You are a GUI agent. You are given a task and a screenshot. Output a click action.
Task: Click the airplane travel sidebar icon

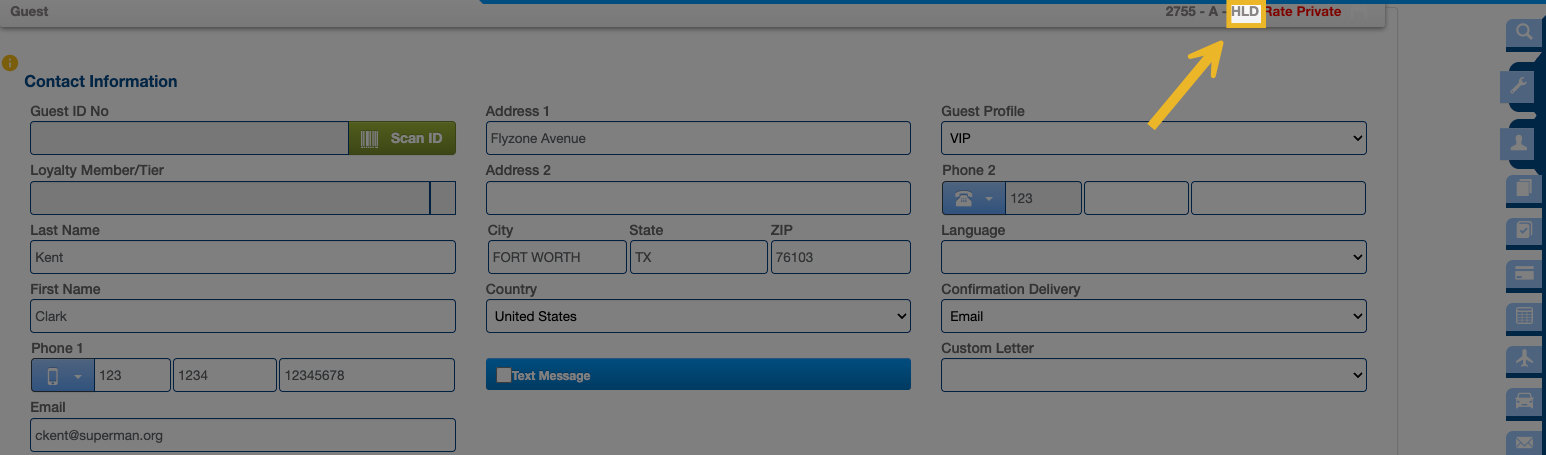(x=1524, y=358)
